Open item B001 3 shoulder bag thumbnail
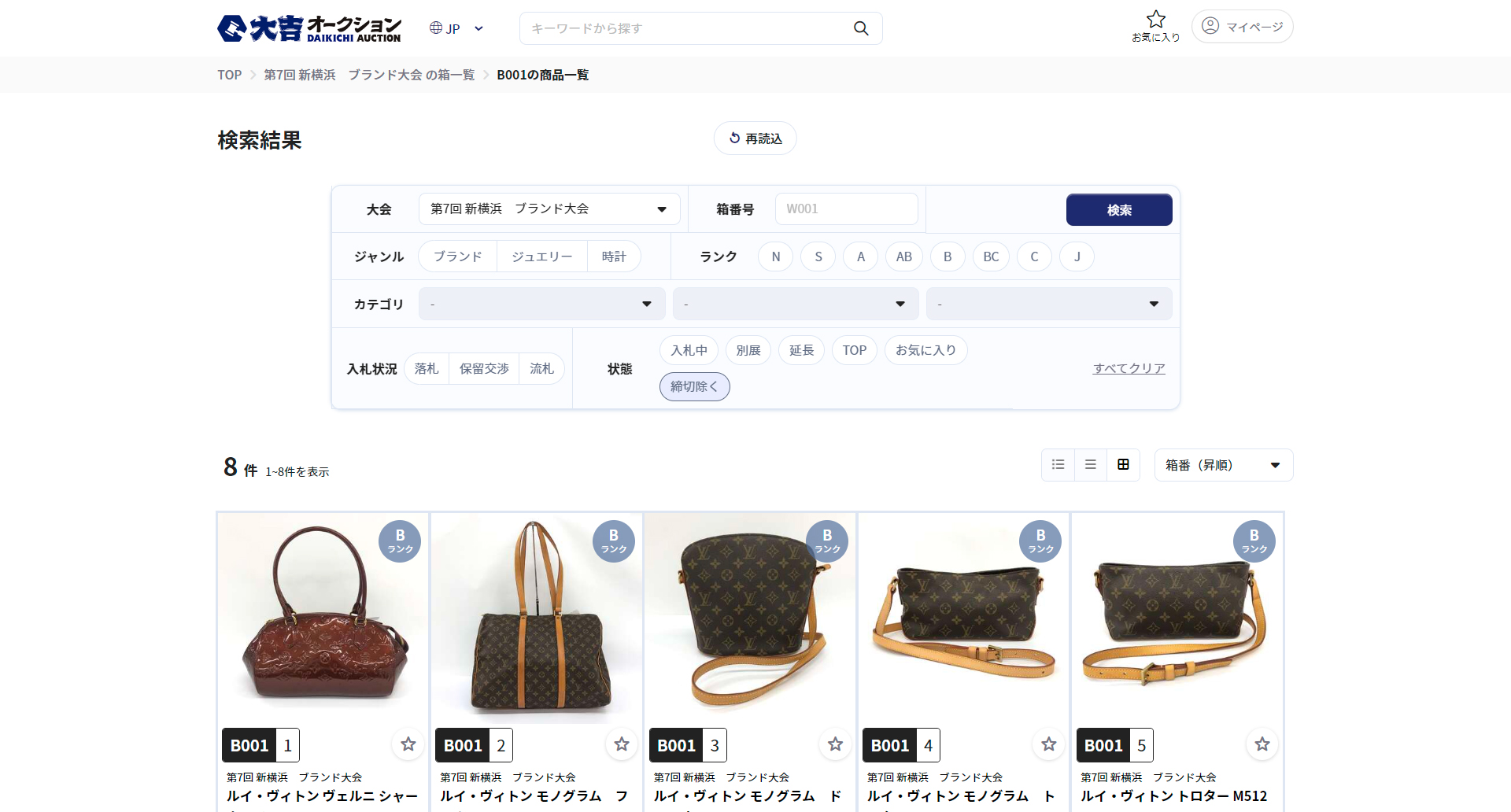 coord(750,618)
